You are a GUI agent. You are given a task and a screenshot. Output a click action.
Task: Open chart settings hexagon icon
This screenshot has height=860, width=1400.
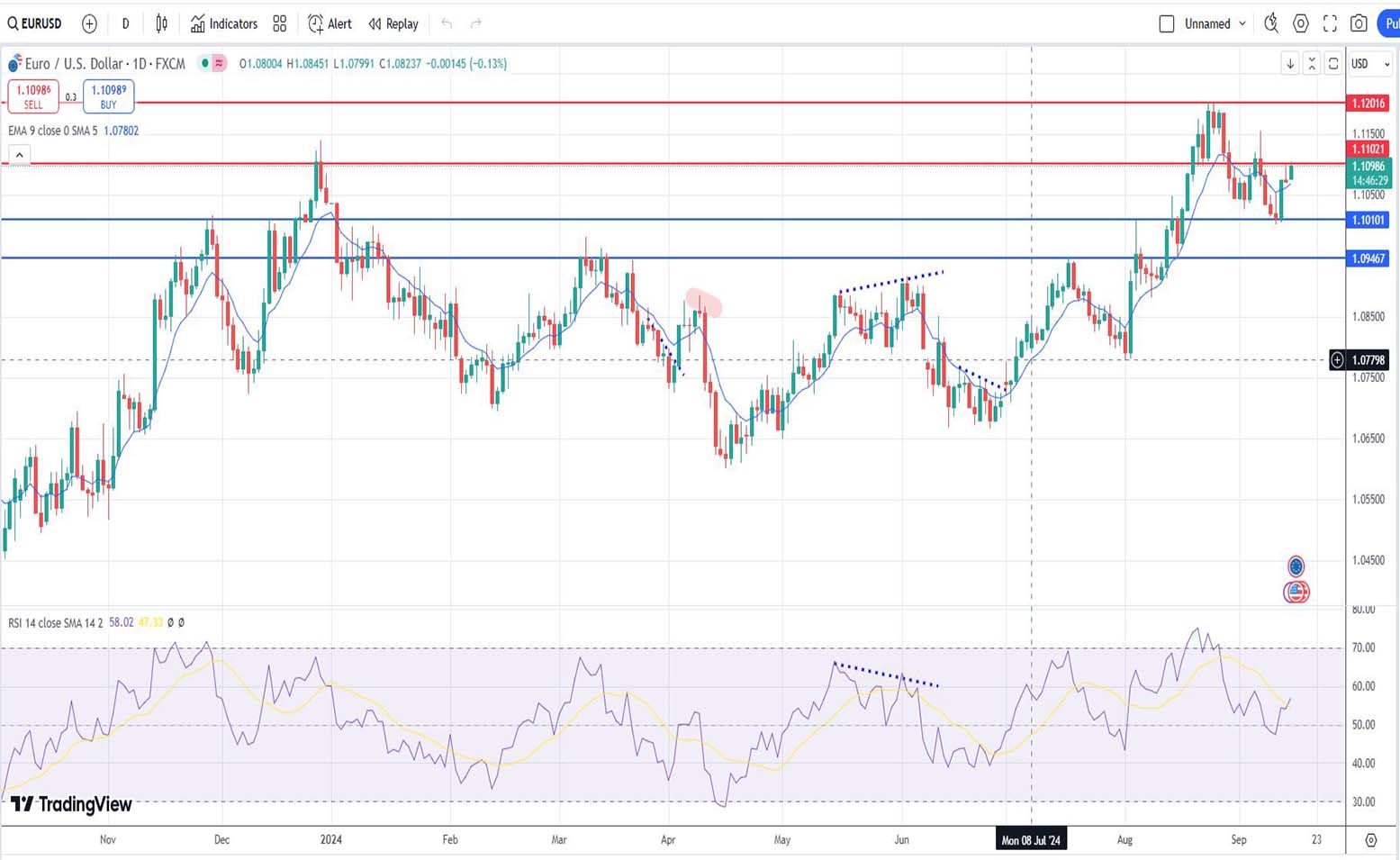point(1300,23)
